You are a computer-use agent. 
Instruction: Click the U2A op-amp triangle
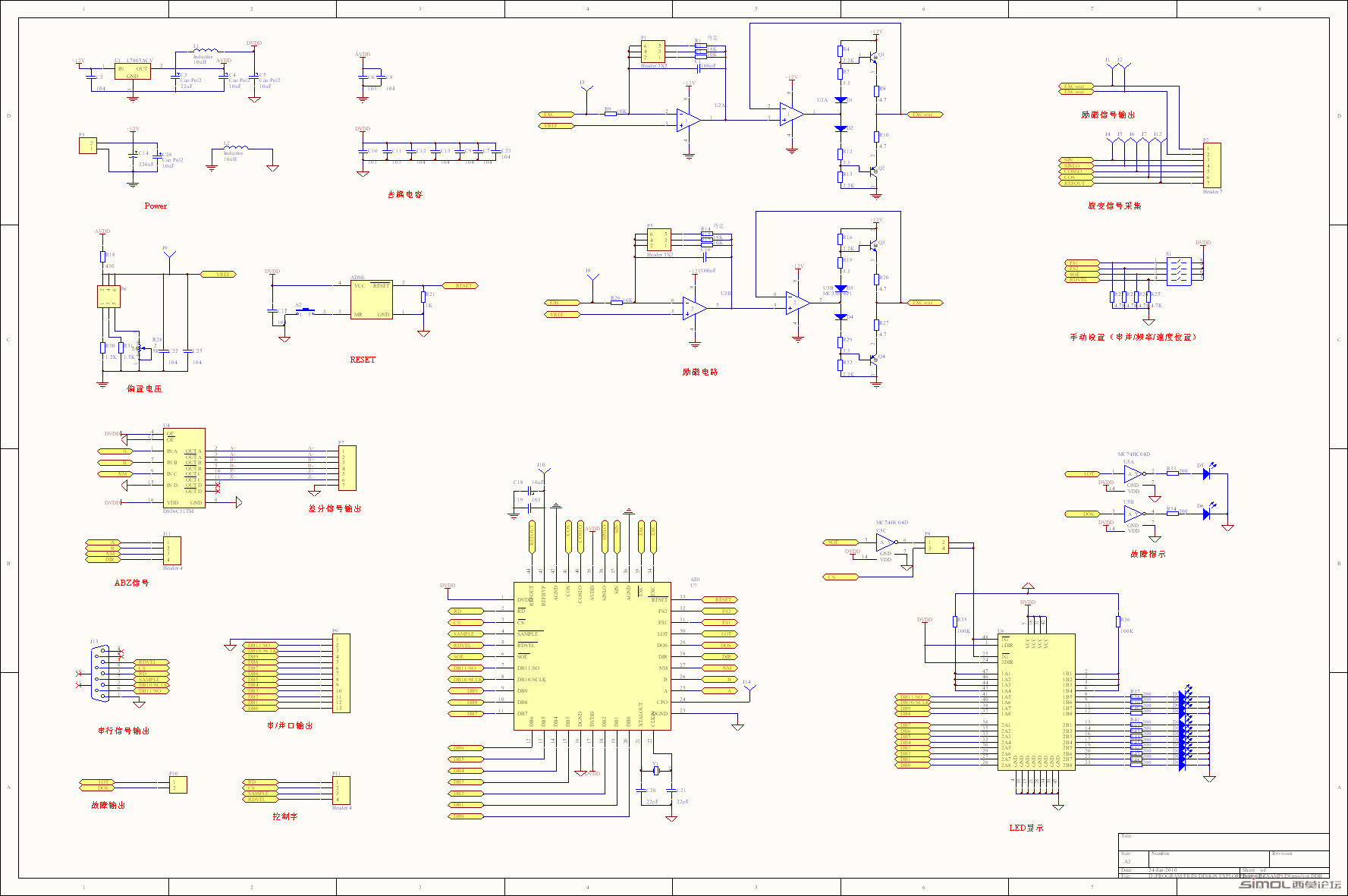pyautogui.click(x=689, y=119)
